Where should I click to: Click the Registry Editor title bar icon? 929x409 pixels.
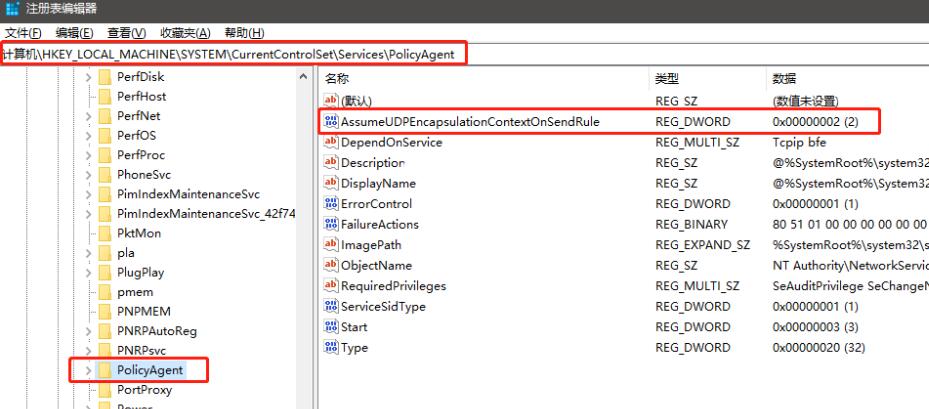(x=12, y=8)
